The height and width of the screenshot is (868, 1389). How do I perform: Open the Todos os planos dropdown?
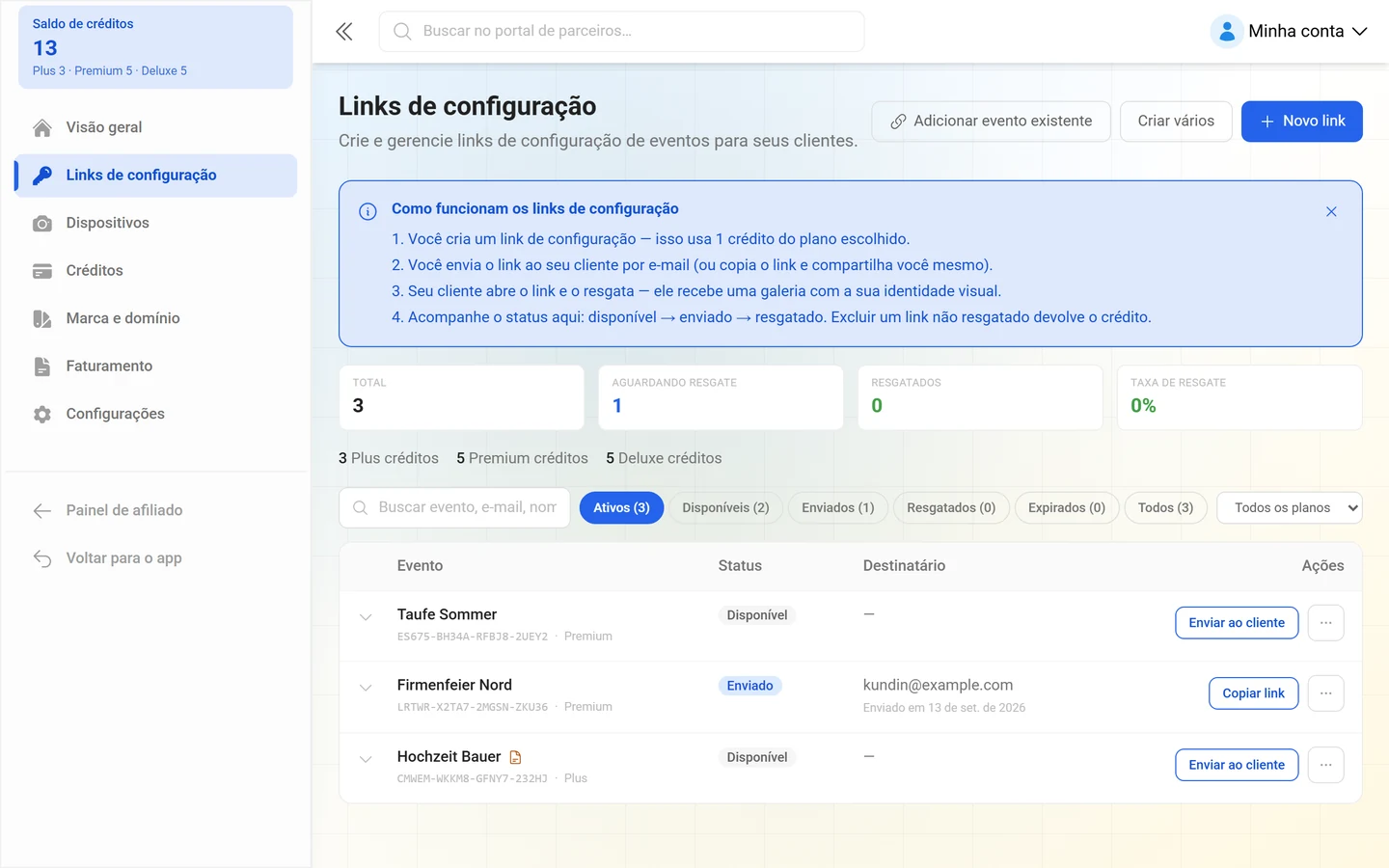[1290, 508]
